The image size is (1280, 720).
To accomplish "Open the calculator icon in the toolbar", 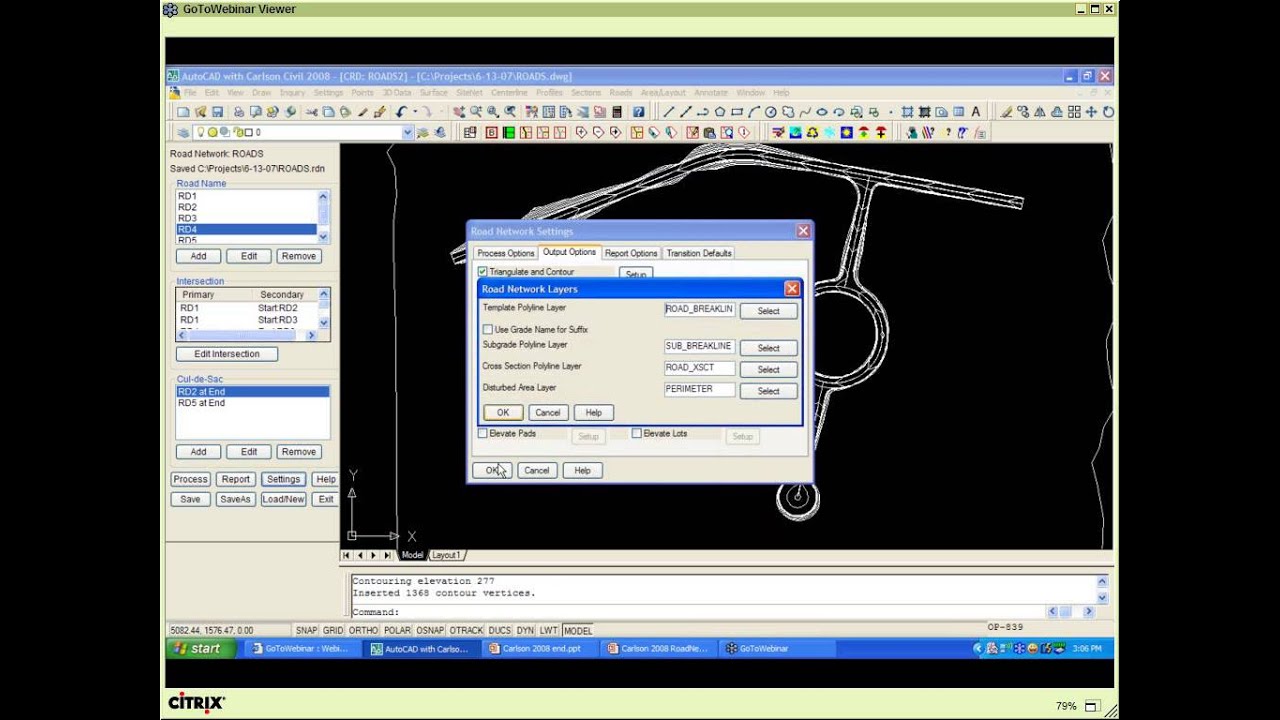I will click(617, 112).
